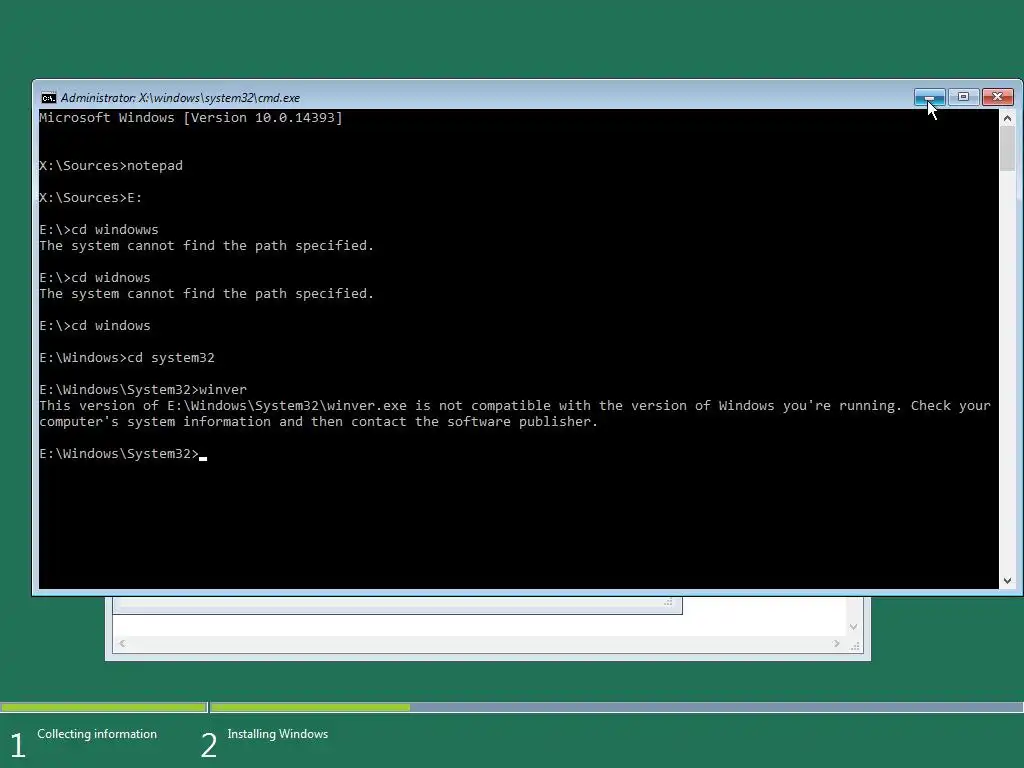
Task: Click the Collecting information progress bar
Action: click(104, 707)
